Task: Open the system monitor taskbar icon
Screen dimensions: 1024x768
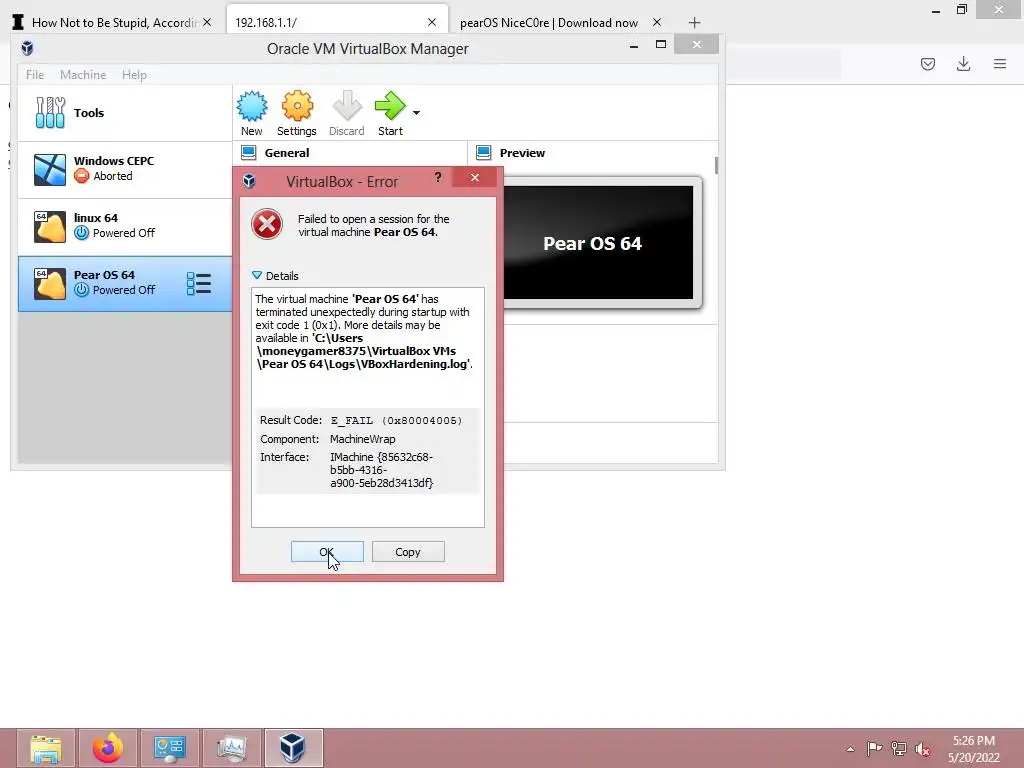Action: tap(232, 748)
